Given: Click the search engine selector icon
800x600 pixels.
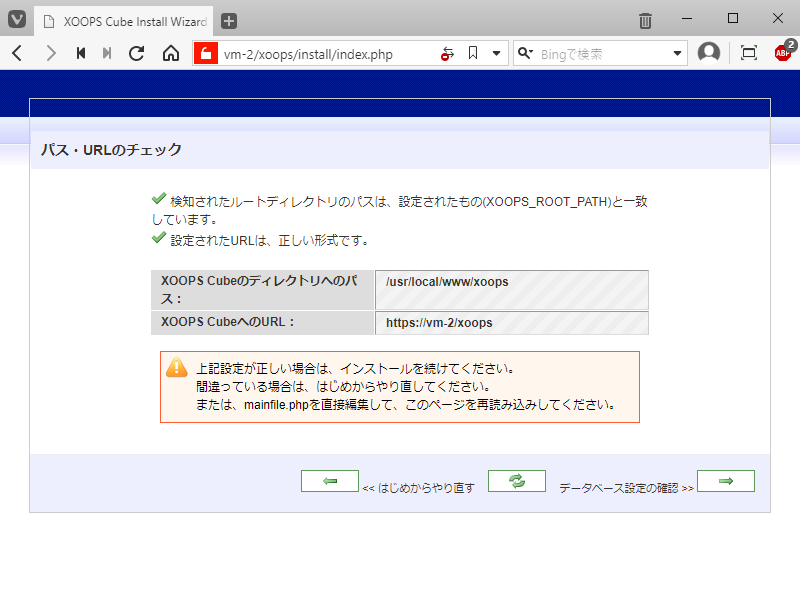Looking at the screenshot, I should 525,53.
